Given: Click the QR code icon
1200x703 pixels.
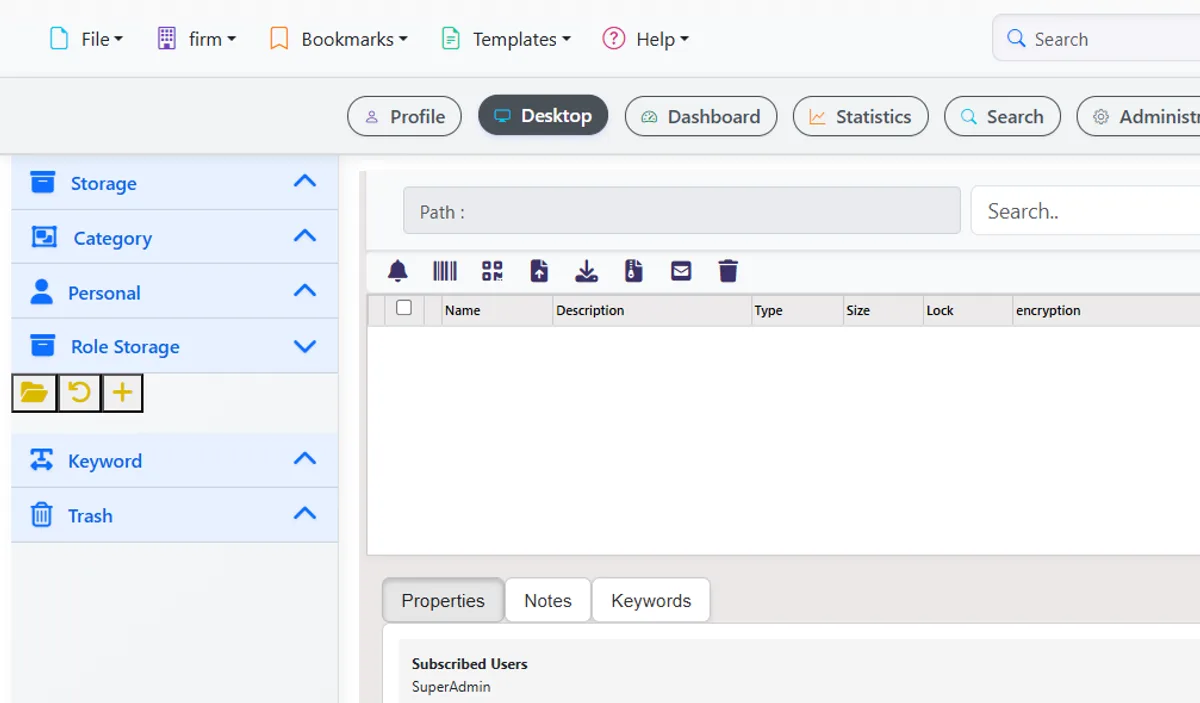Looking at the screenshot, I should (492, 271).
